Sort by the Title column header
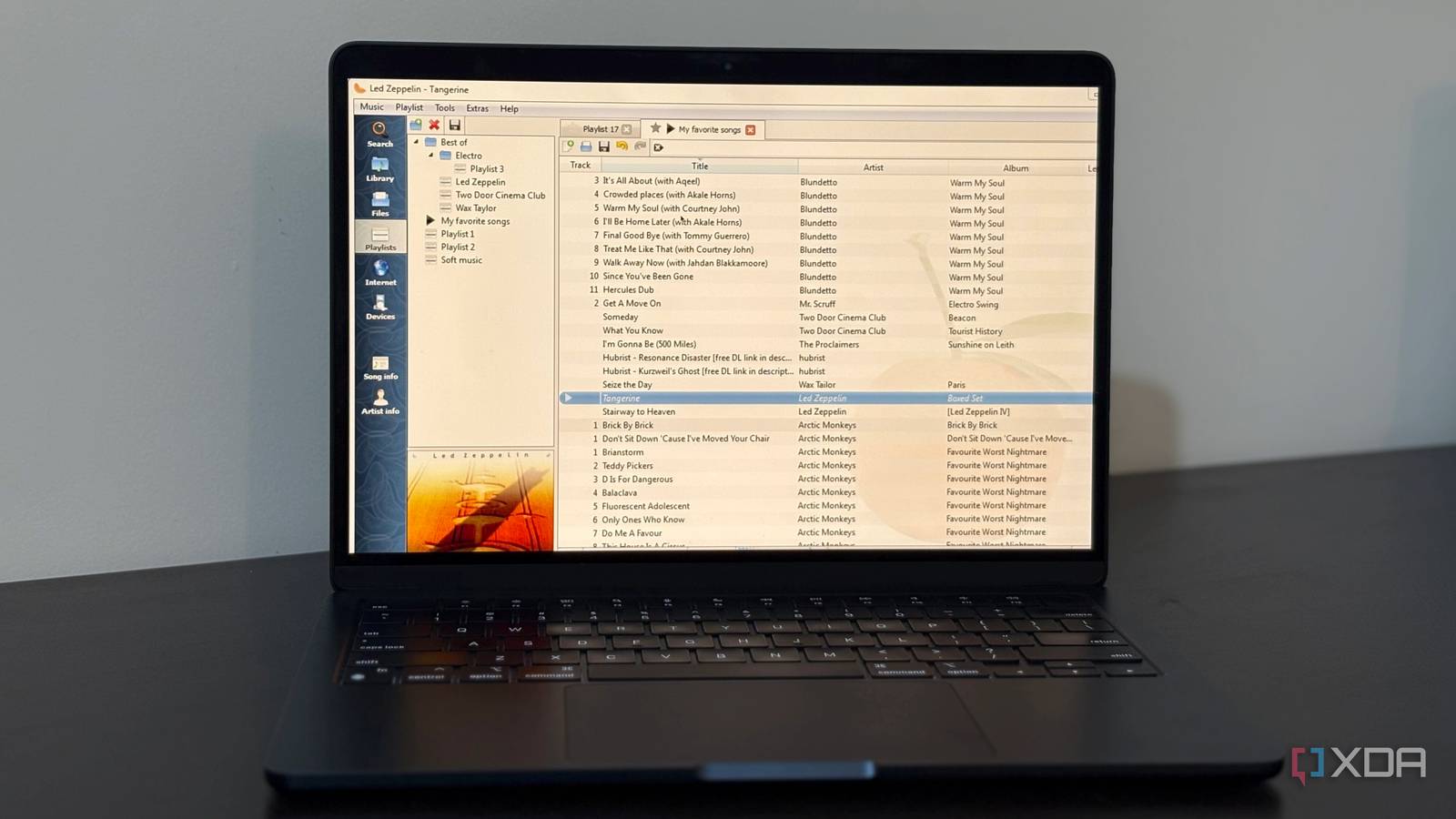The width and height of the screenshot is (1456, 819). (699, 166)
